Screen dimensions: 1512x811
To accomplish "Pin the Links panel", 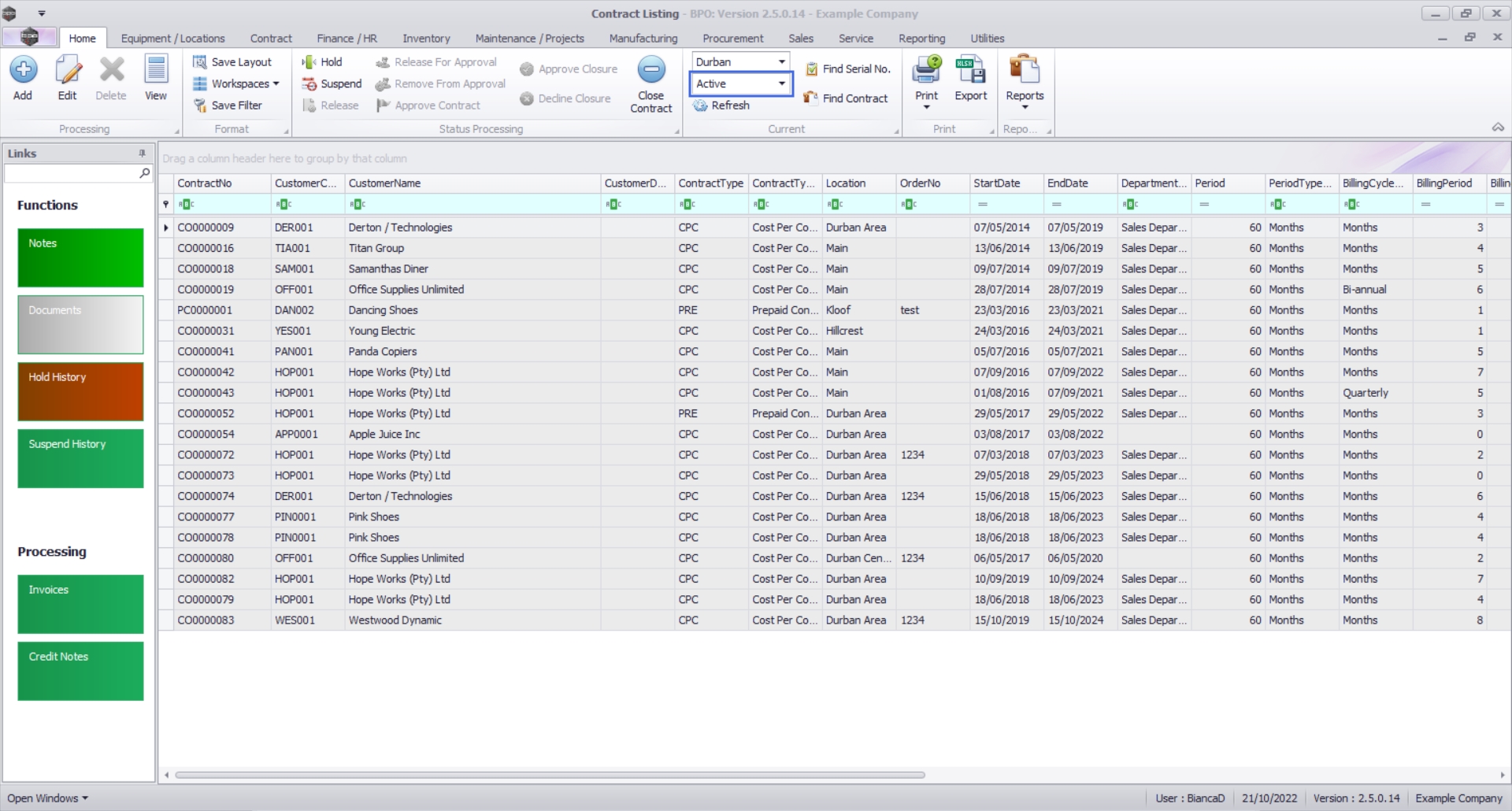I will 143,154.
